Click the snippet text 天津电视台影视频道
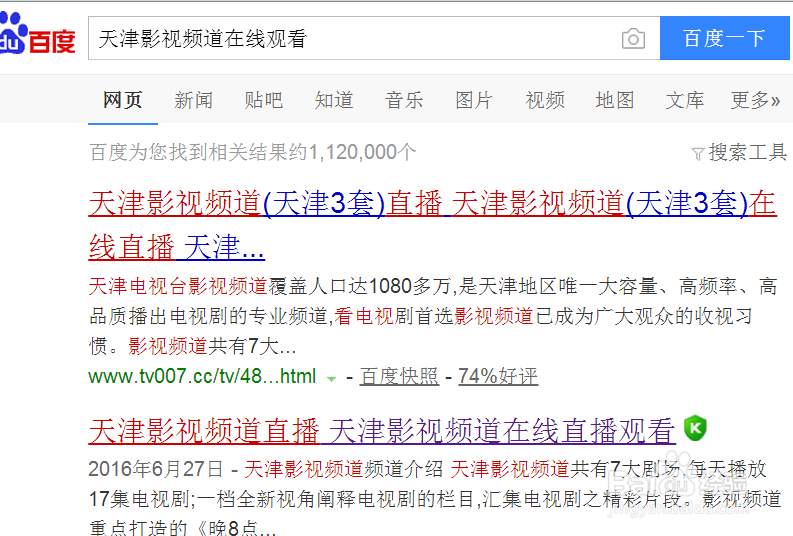 coord(178,286)
